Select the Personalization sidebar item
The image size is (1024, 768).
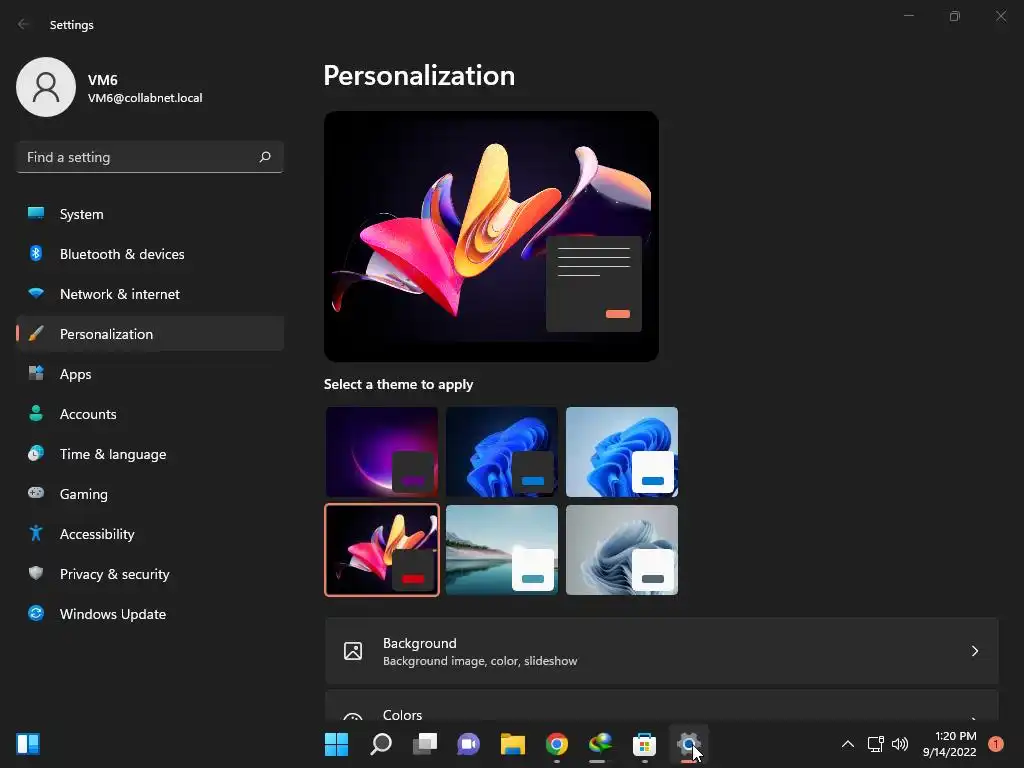[x=150, y=334]
